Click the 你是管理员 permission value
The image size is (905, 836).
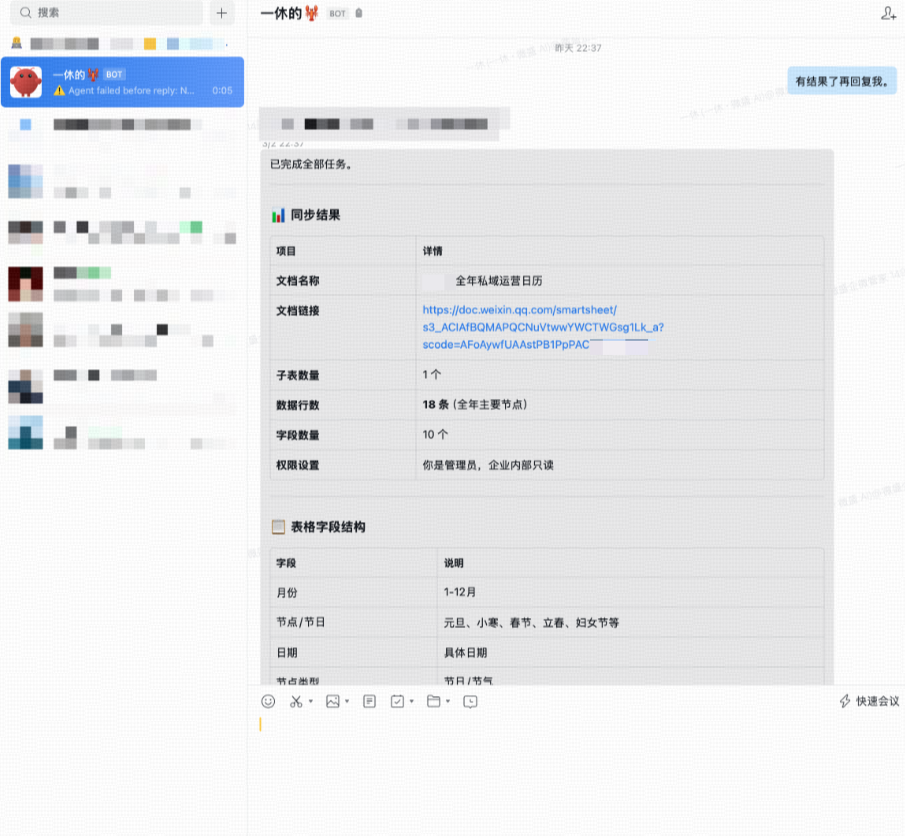pyautogui.click(x=488, y=465)
